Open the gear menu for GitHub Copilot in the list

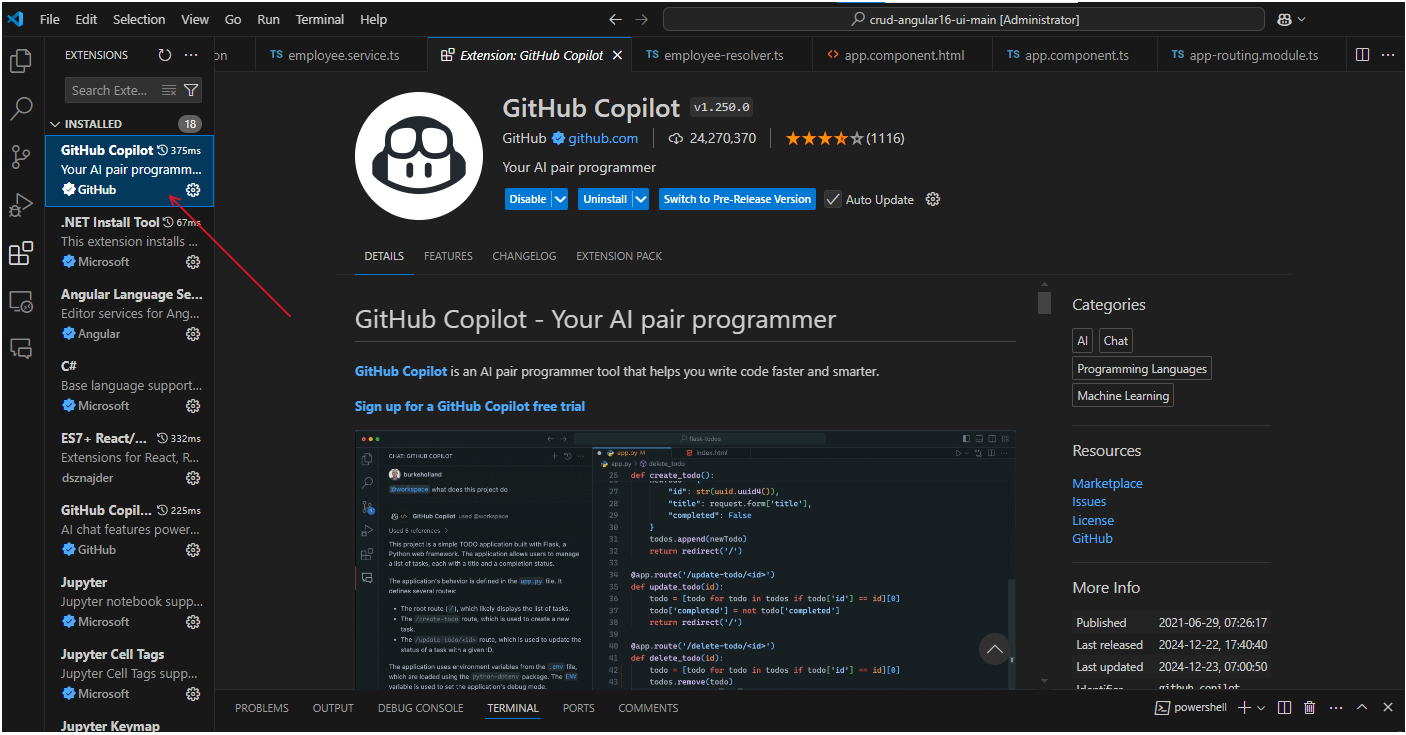pos(193,190)
